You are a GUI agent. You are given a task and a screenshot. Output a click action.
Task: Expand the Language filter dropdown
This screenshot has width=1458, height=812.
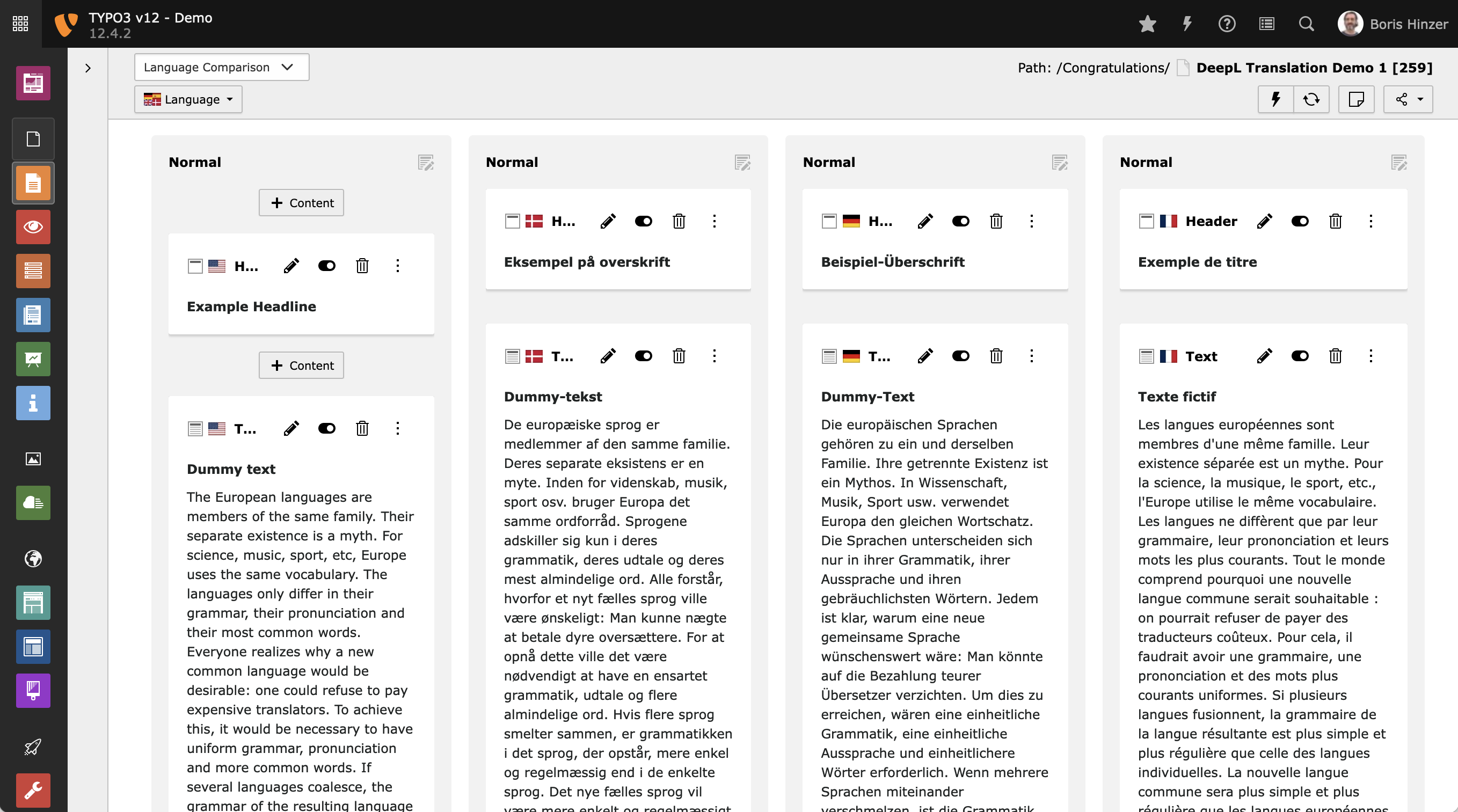coord(188,99)
